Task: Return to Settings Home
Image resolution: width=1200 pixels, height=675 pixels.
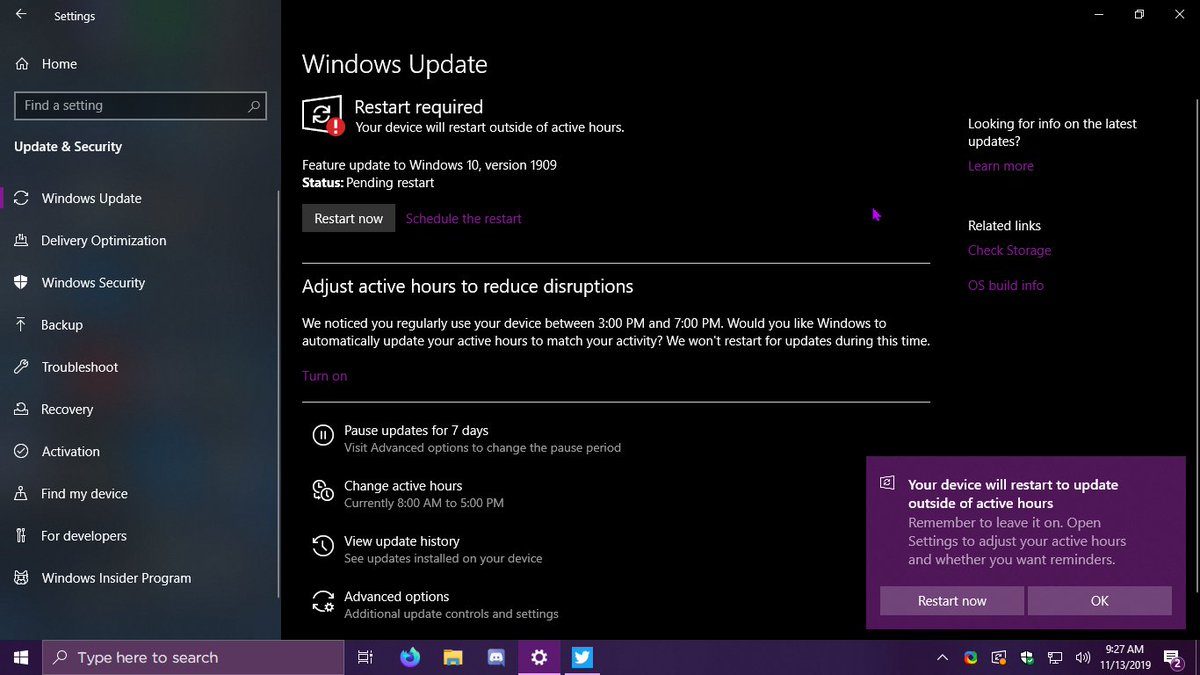Action: click(60, 63)
